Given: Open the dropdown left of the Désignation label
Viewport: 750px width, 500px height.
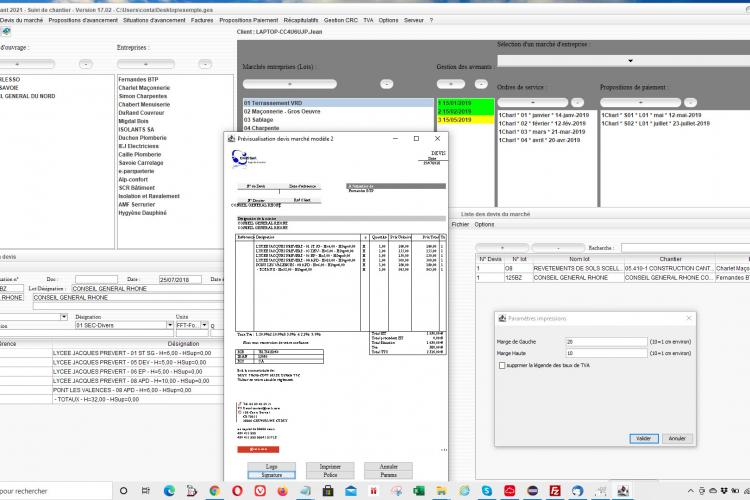Looking at the screenshot, I should point(64,317).
